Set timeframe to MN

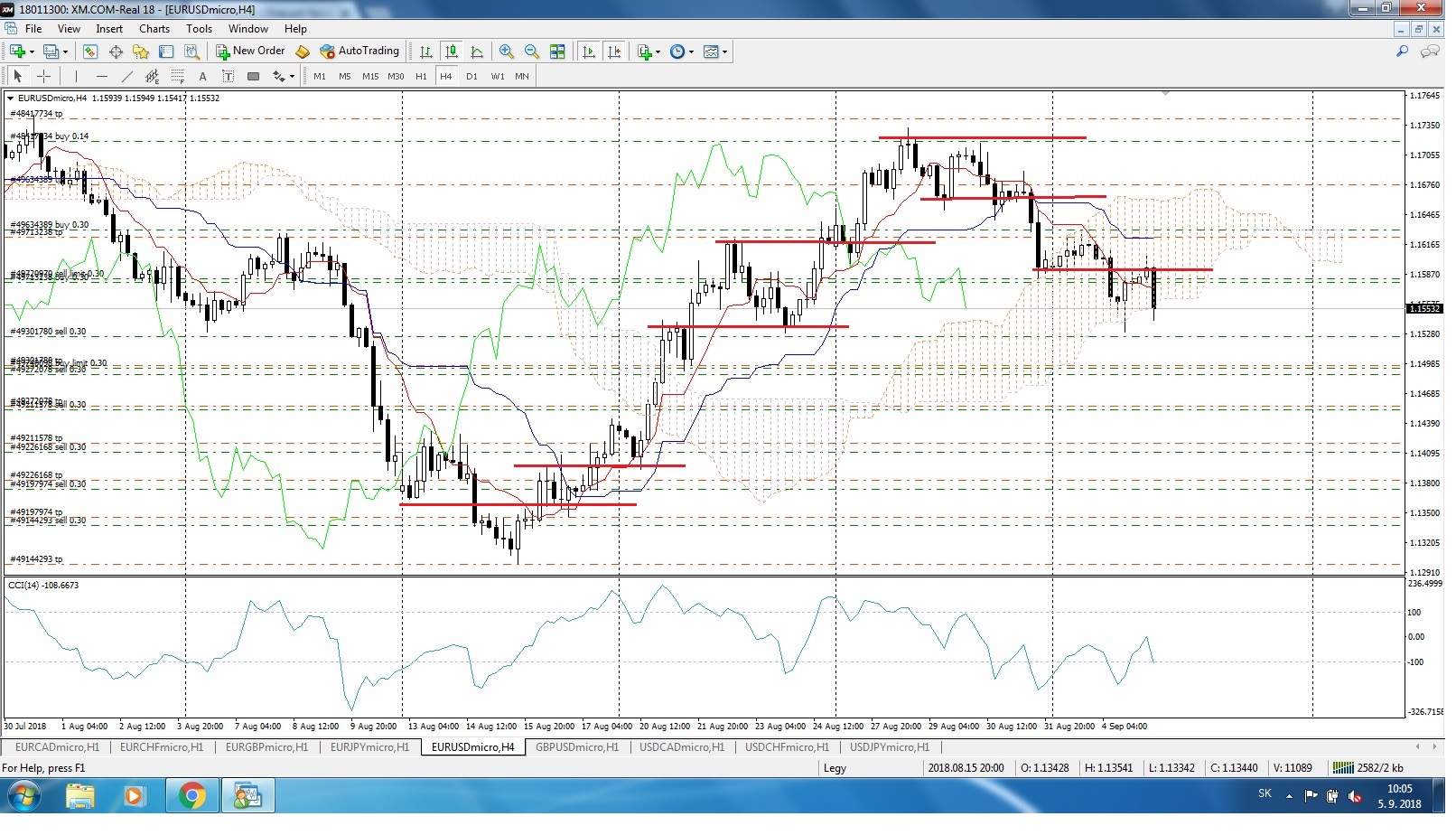pos(522,76)
